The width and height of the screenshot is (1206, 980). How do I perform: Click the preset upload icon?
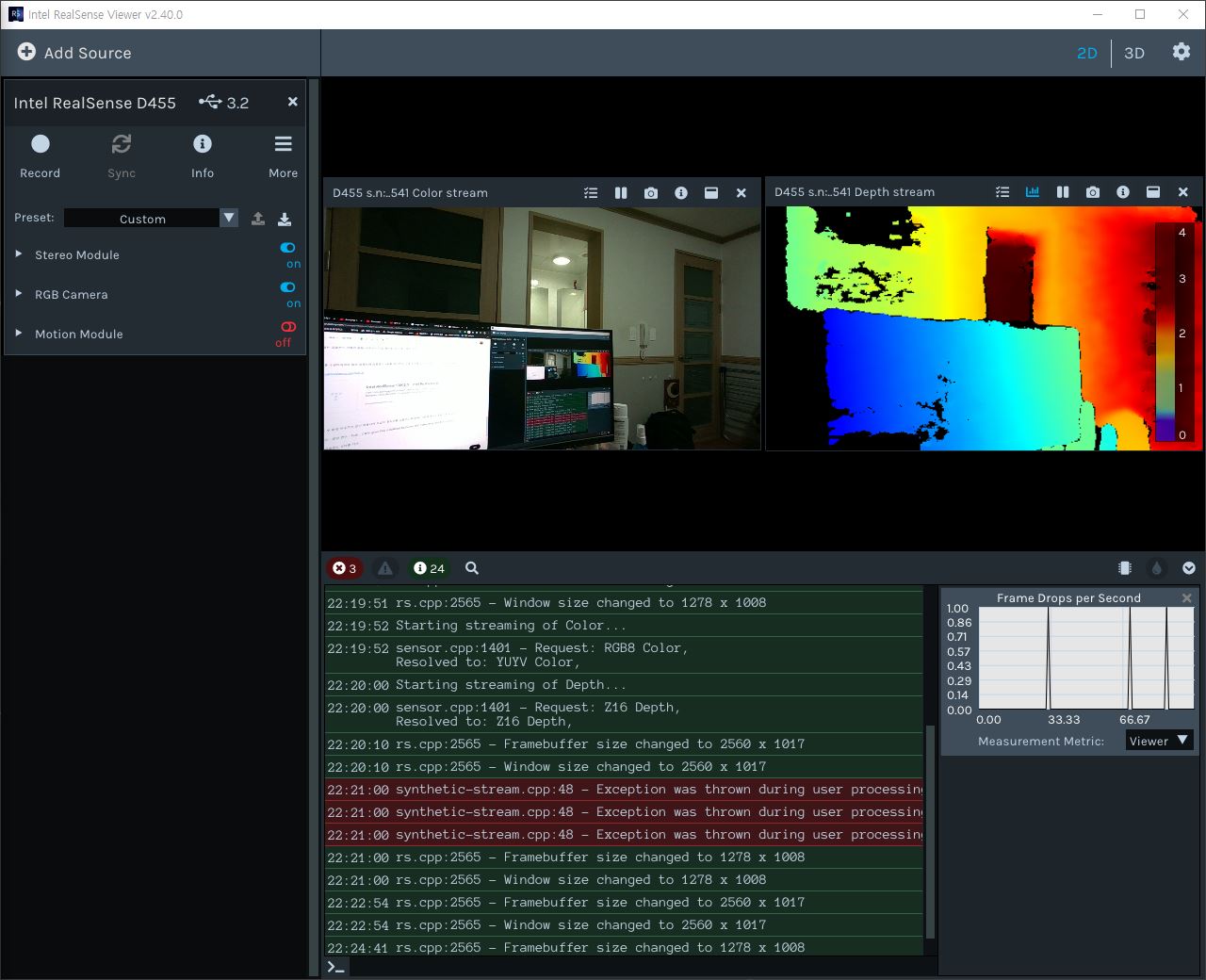pos(258,219)
